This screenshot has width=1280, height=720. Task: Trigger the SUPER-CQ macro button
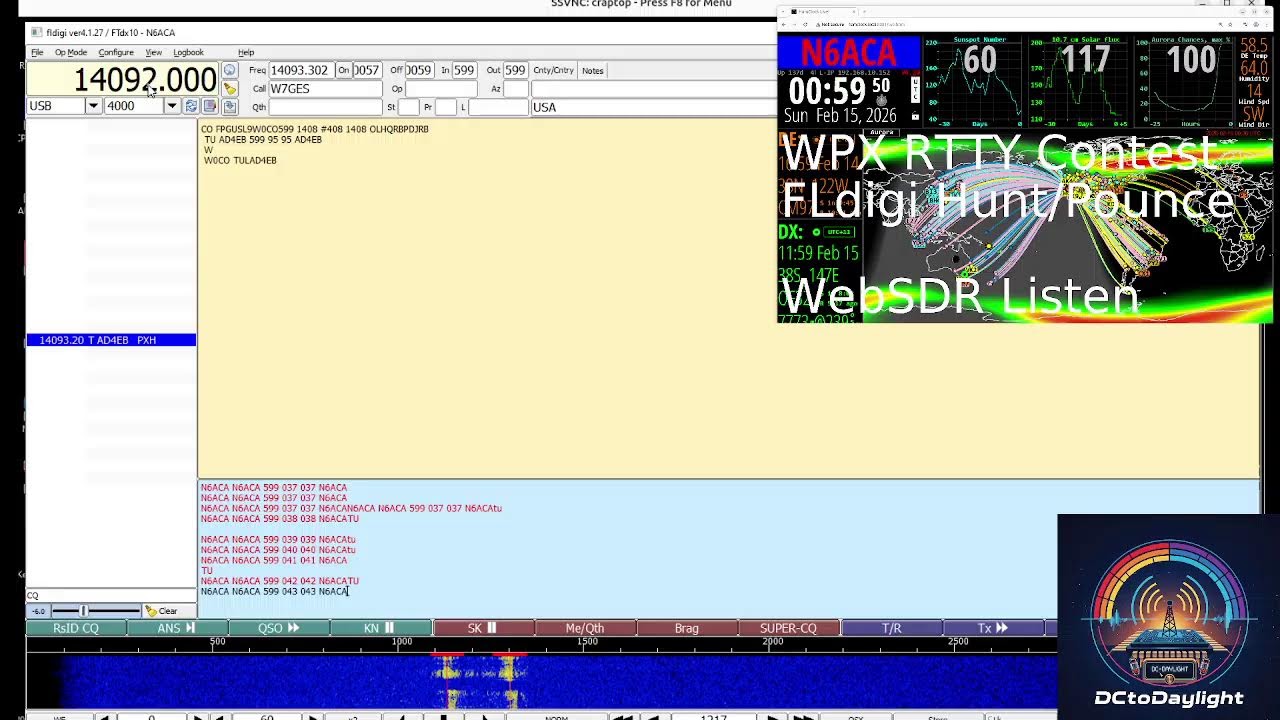[x=789, y=628]
